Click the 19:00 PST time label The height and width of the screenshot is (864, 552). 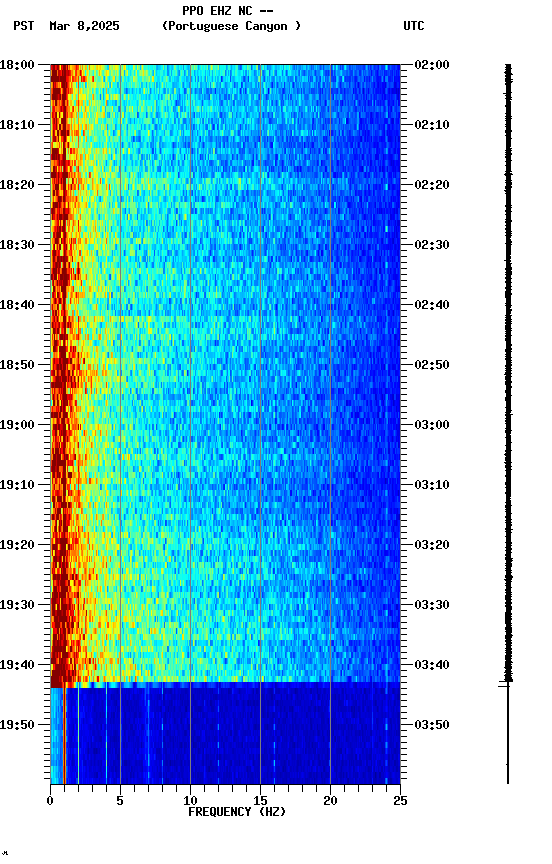pos(17,425)
